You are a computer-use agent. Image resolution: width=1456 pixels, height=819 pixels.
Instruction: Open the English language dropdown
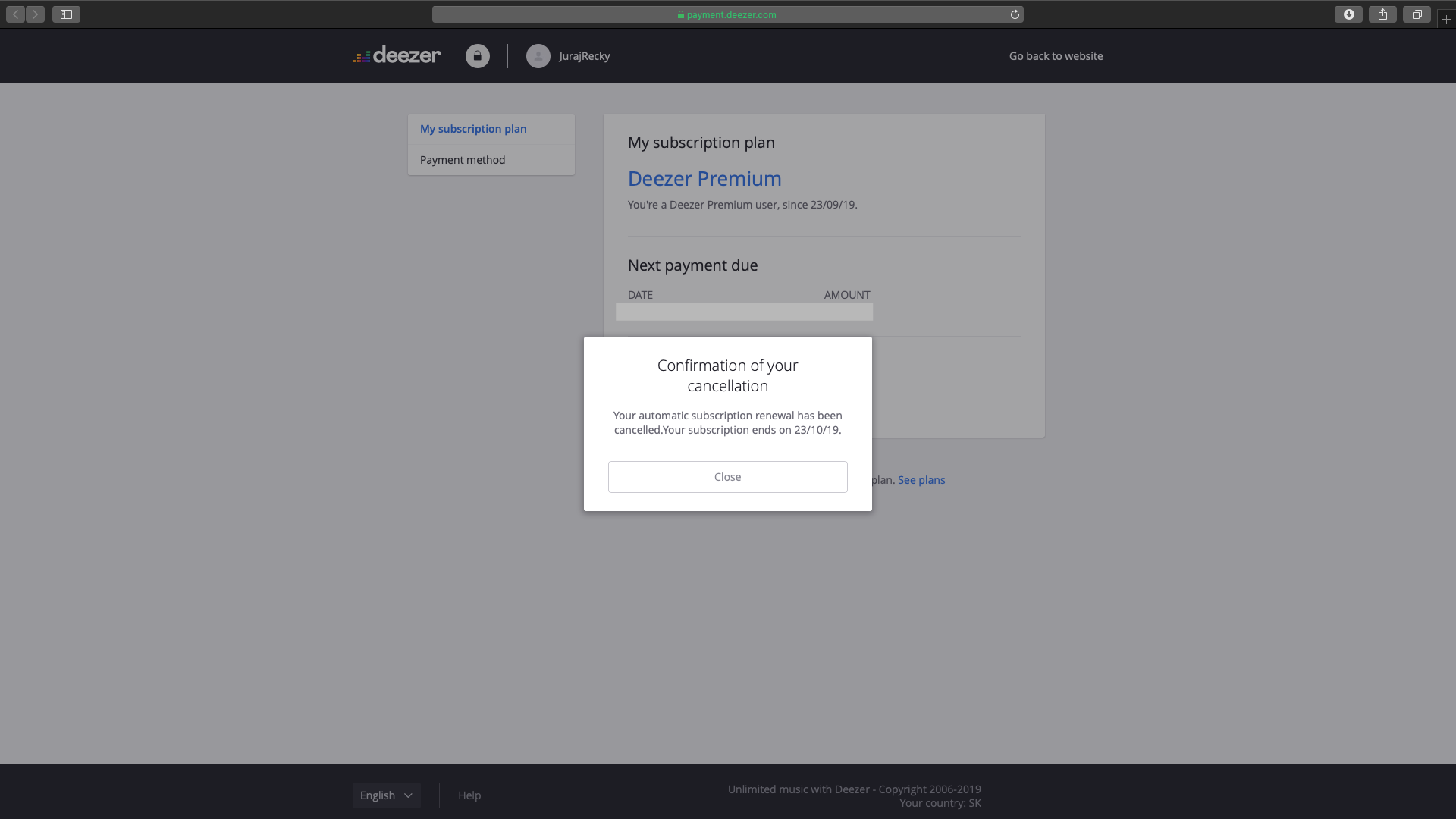(387, 795)
